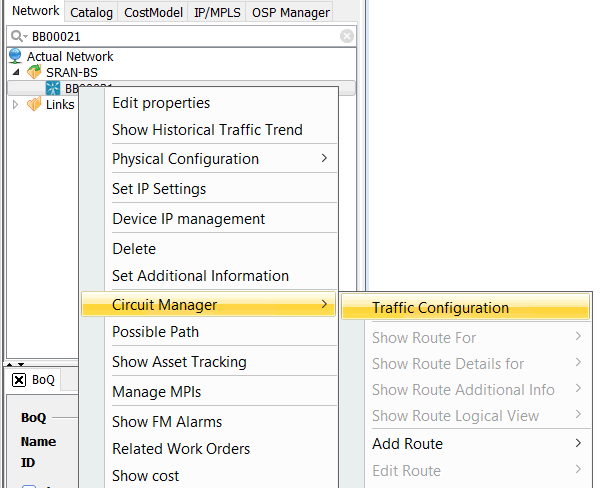Select Edit properties in the context menu
Image resolution: width=612 pixels, height=488 pixels.
pos(161,103)
